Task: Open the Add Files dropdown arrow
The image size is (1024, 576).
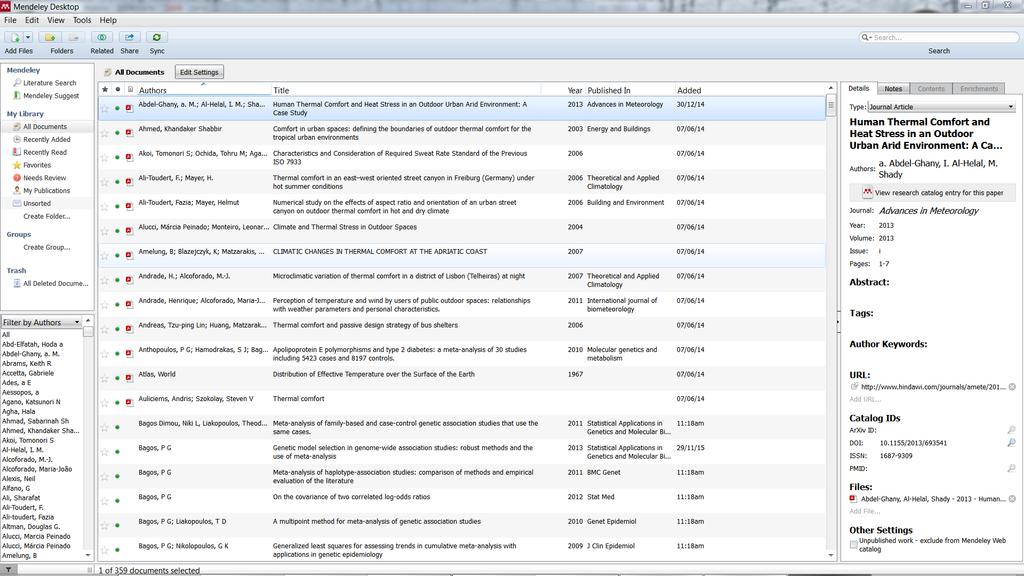Action: (x=28, y=37)
